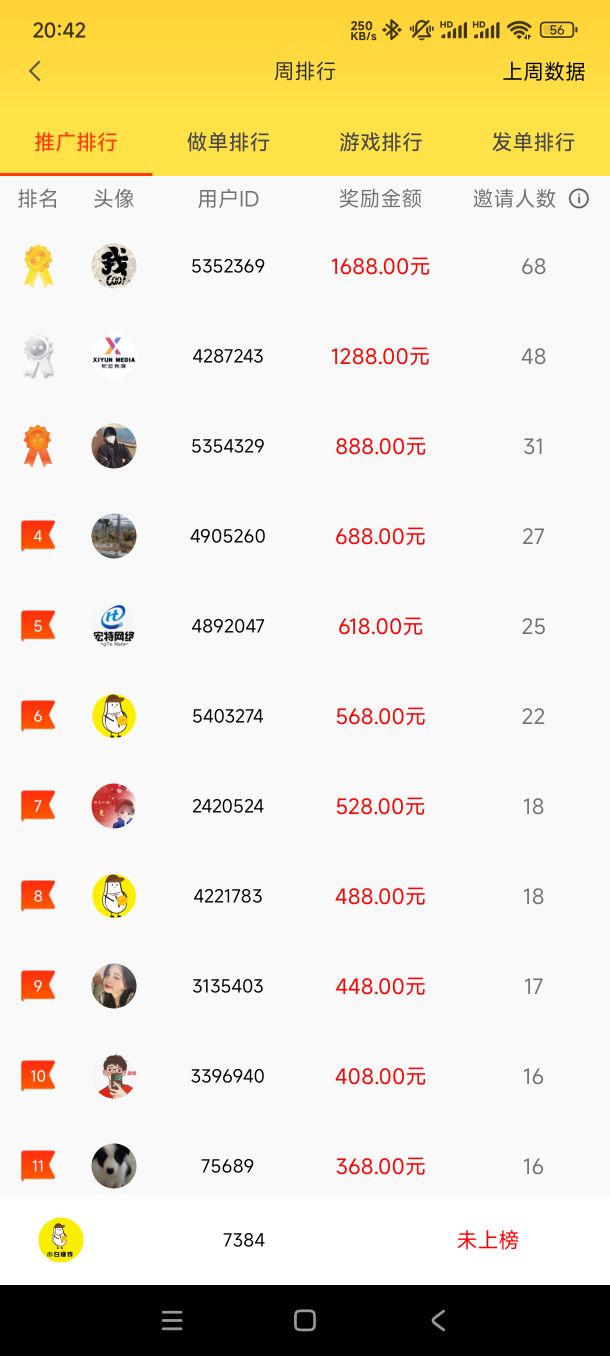The width and height of the screenshot is (610, 1356).
Task: Tap 未上榜 status text
Action: coord(488,1240)
